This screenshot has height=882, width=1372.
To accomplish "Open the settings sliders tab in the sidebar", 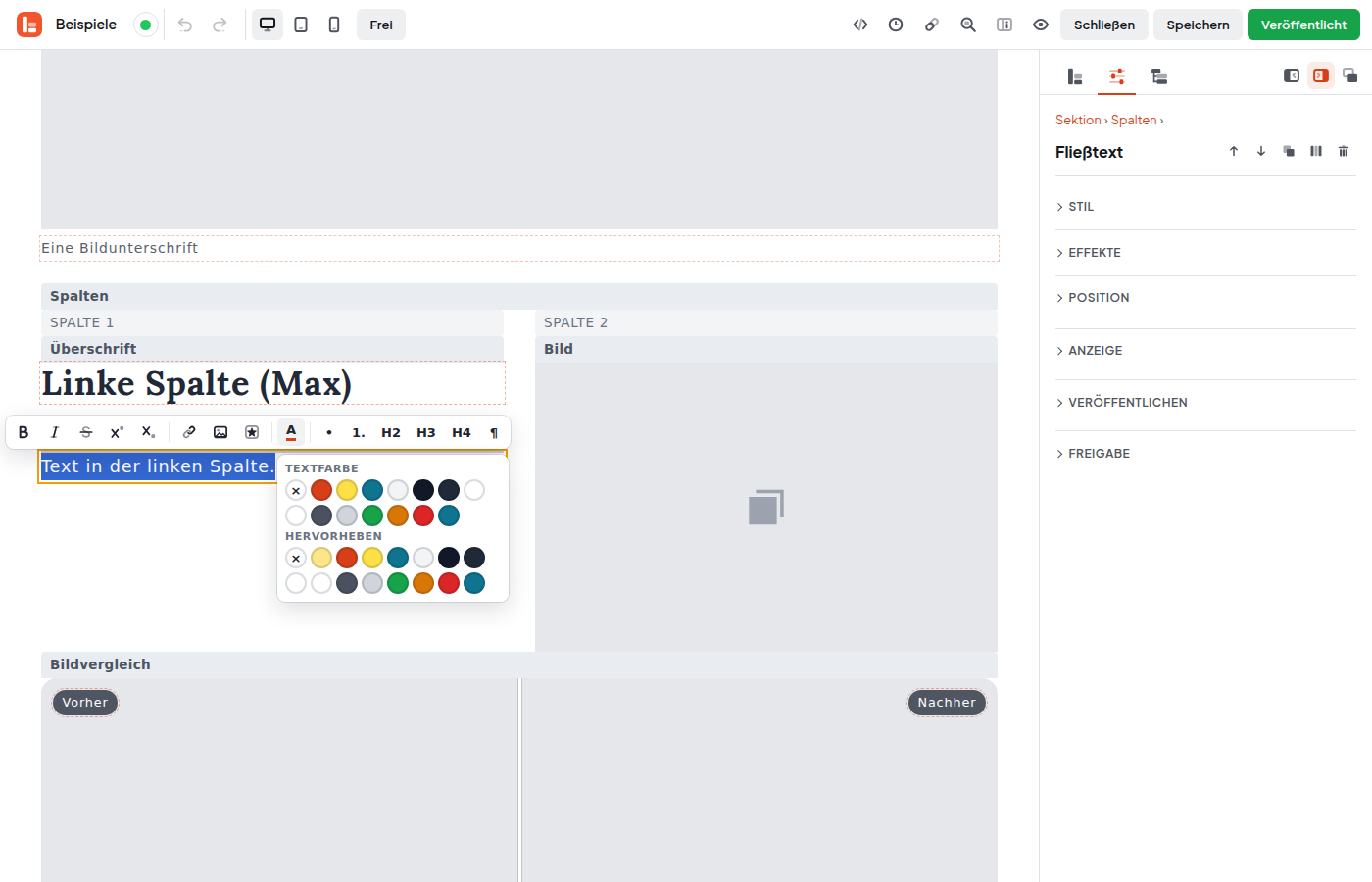I will coord(1116,76).
